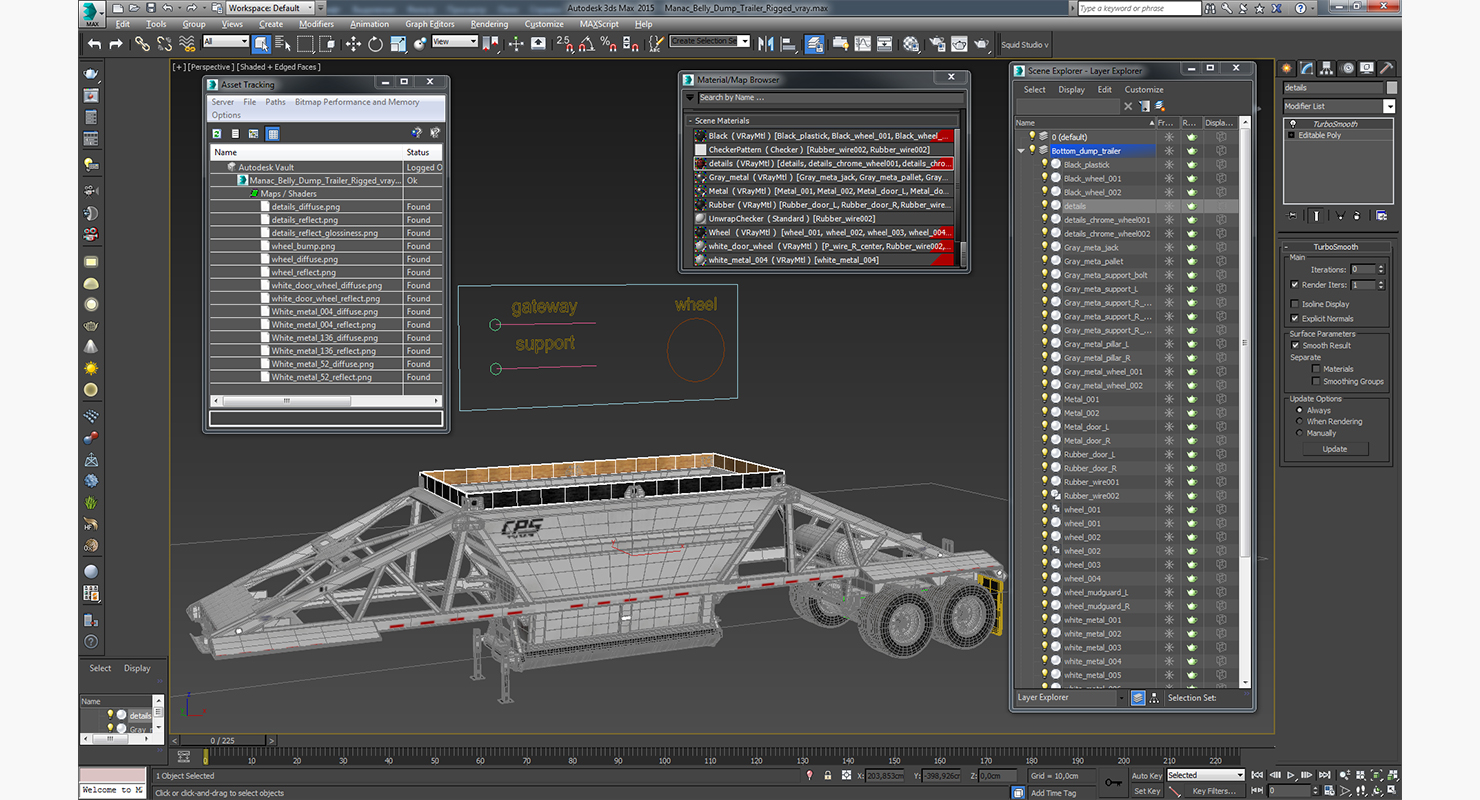Collapse the Bottom_dump_trailer layer

tap(1021, 151)
